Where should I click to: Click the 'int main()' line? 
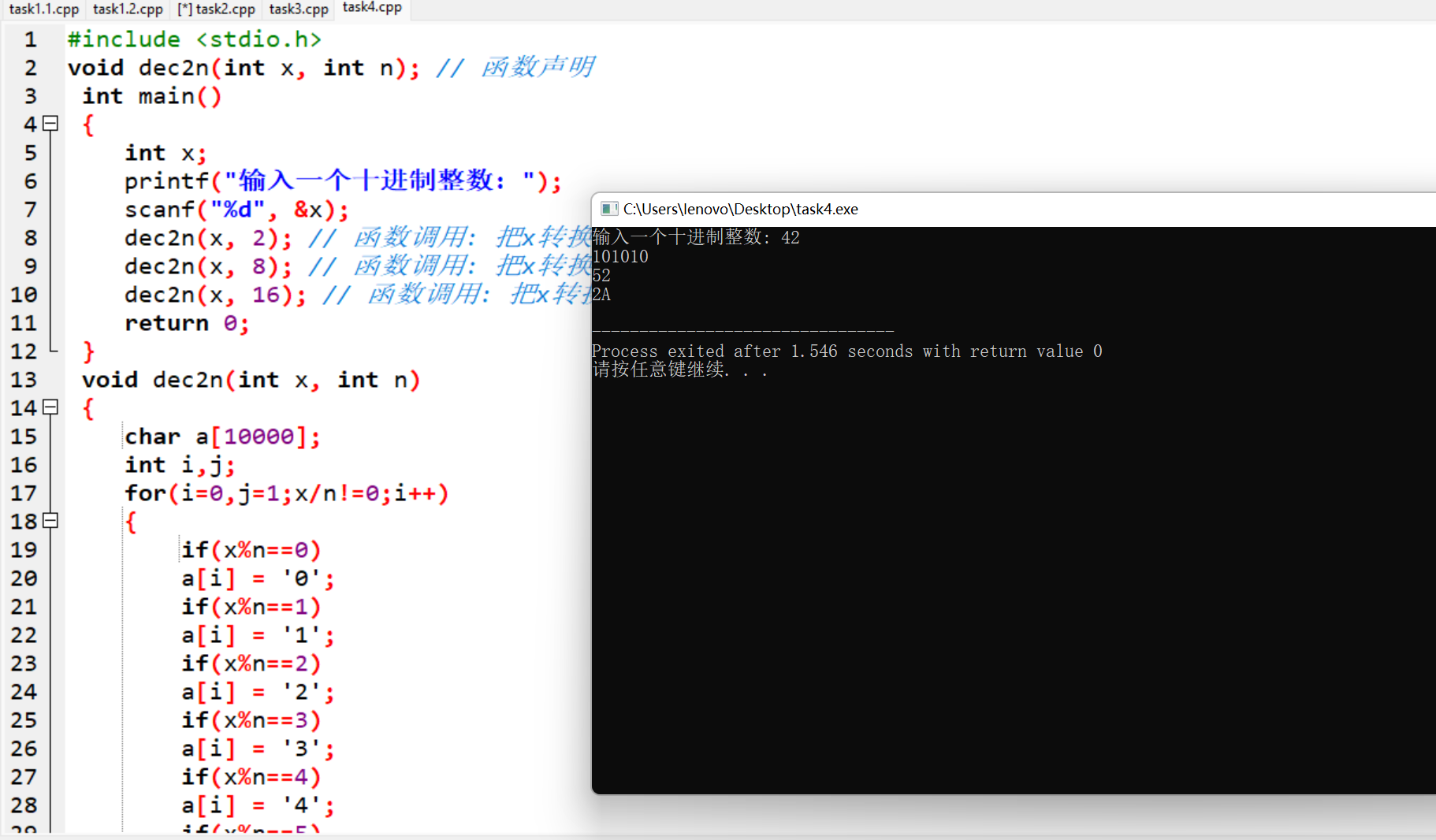pyautogui.click(x=152, y=96)
